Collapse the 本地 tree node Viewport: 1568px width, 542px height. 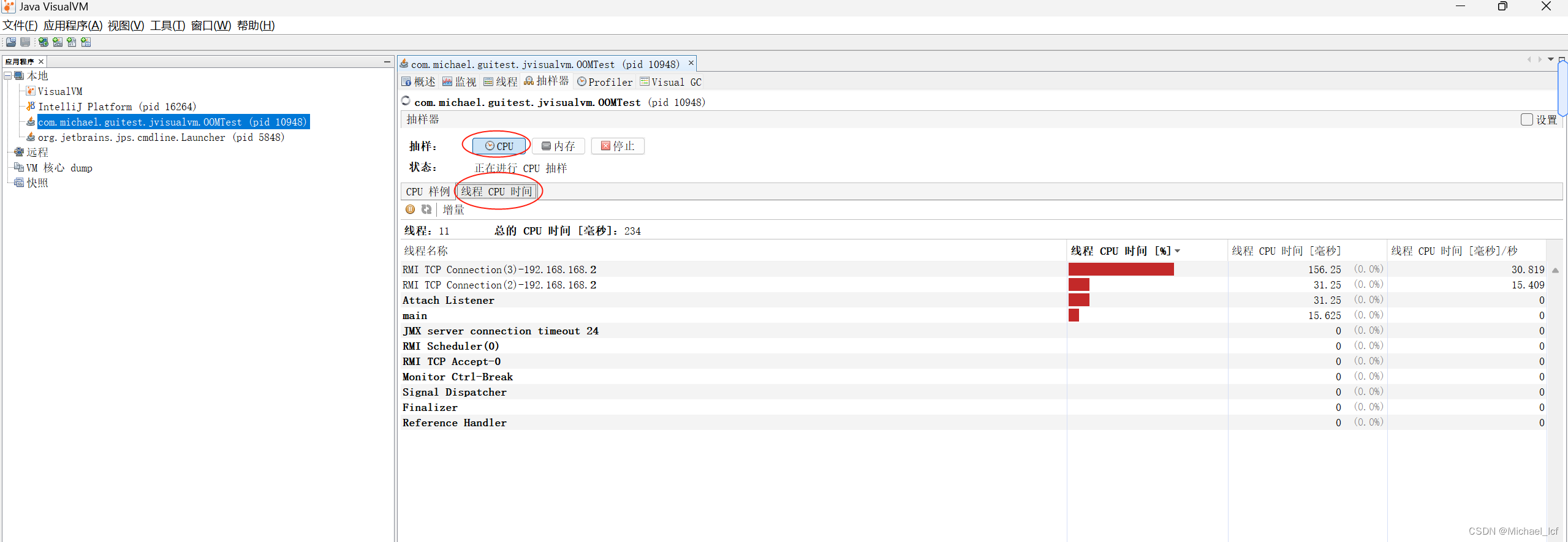point(7,76)
